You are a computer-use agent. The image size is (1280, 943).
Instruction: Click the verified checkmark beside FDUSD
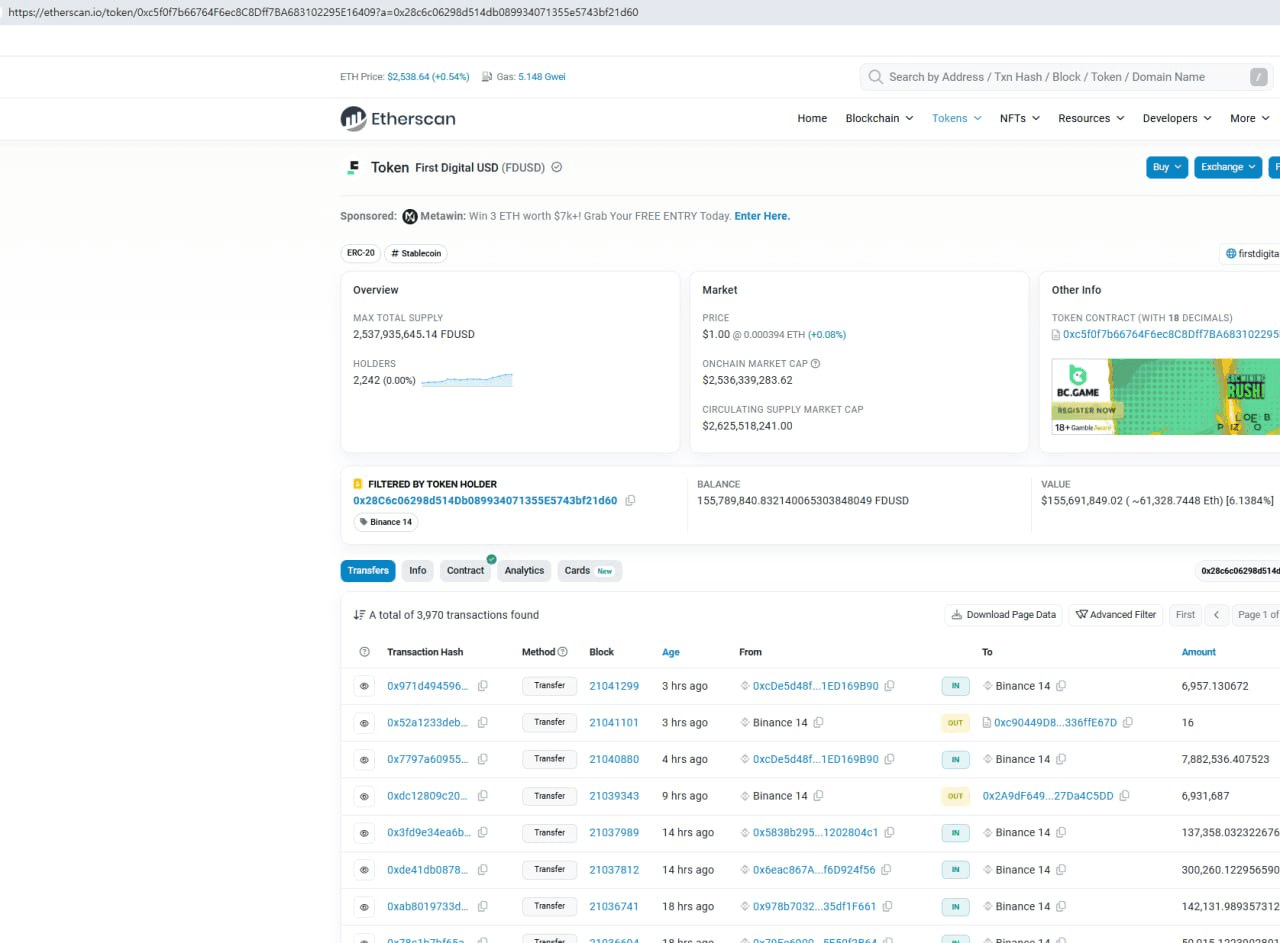point(557,167)
